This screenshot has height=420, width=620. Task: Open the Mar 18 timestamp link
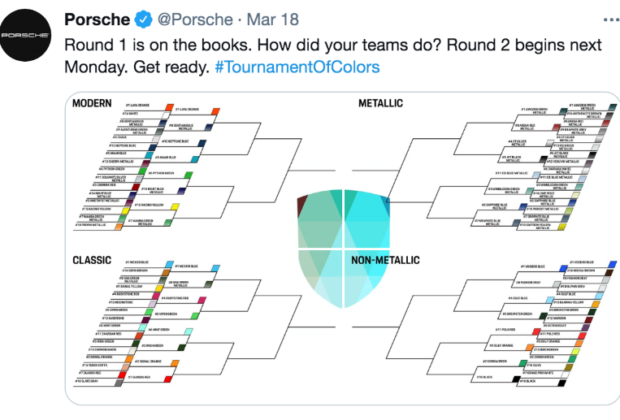coord(272,19)
